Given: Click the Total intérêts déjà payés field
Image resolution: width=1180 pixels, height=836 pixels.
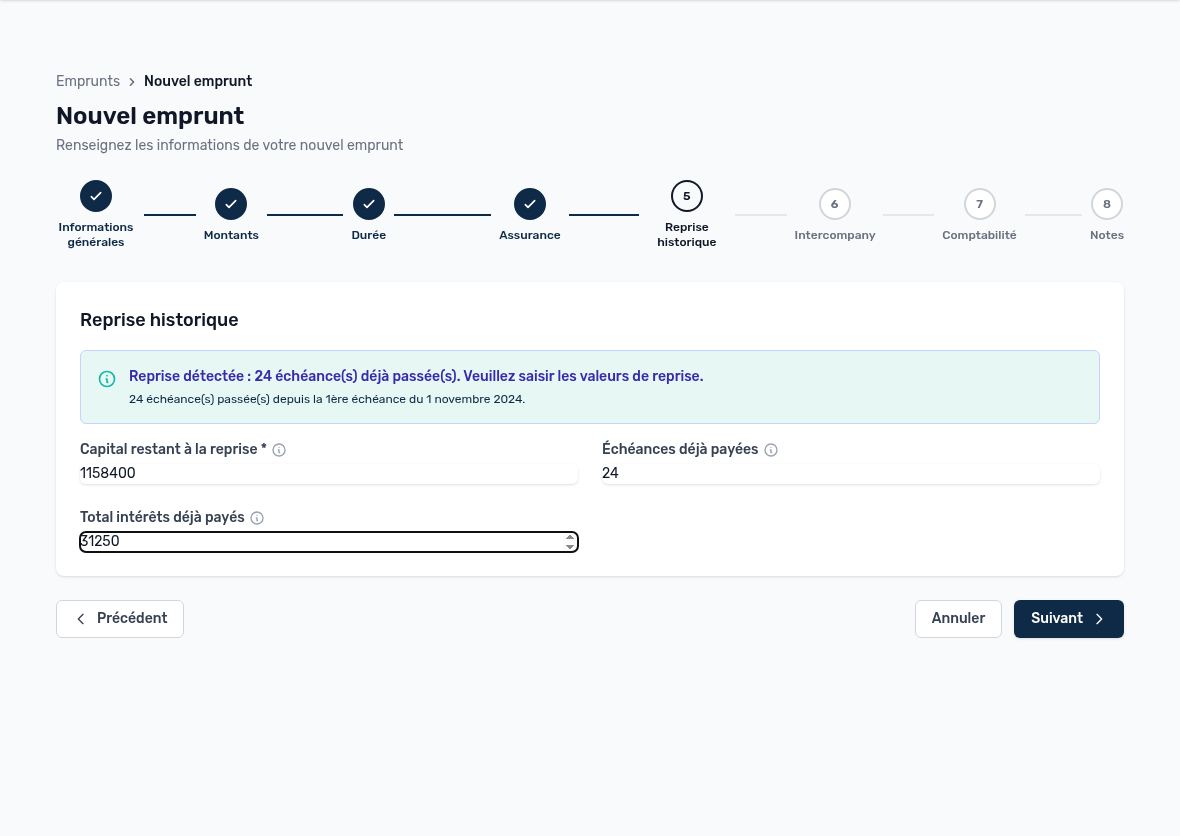Looking at the screenshot, I should 329,542.
